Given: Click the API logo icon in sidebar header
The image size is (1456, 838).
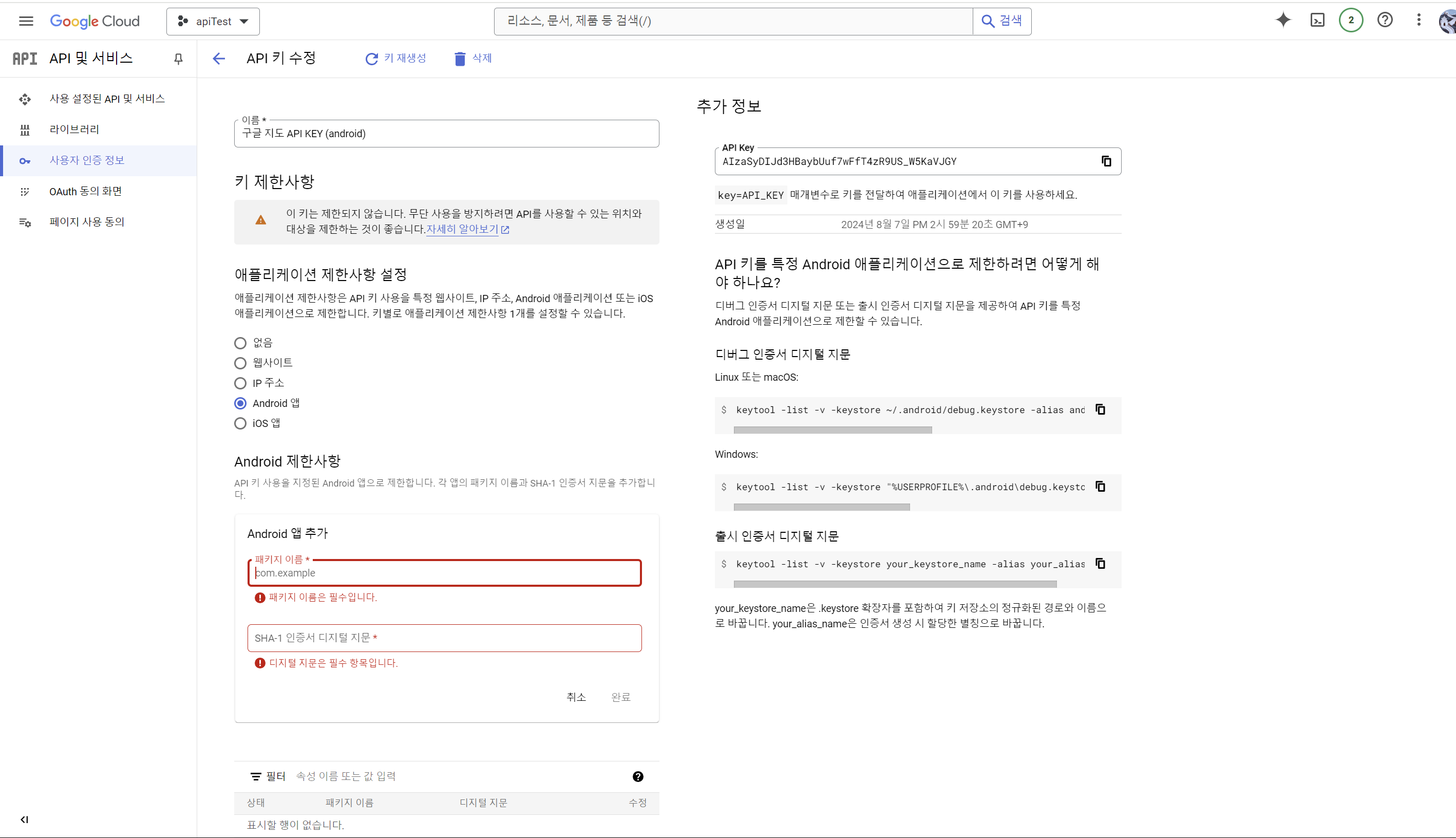Looking at the screenshot, I should [x=25, y=59].
